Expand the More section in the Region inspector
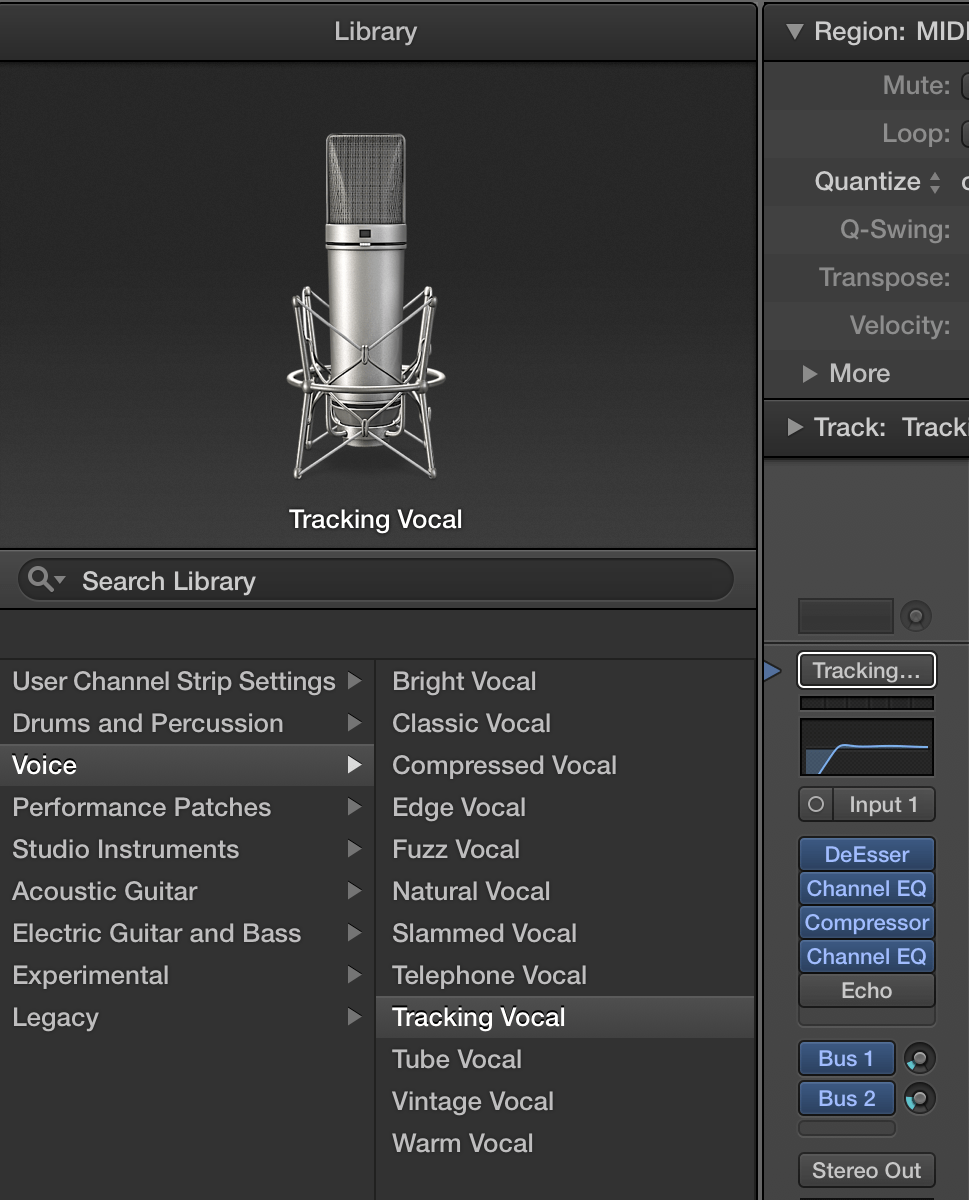This screenshot has width=969, height=1200. (848, 373)
